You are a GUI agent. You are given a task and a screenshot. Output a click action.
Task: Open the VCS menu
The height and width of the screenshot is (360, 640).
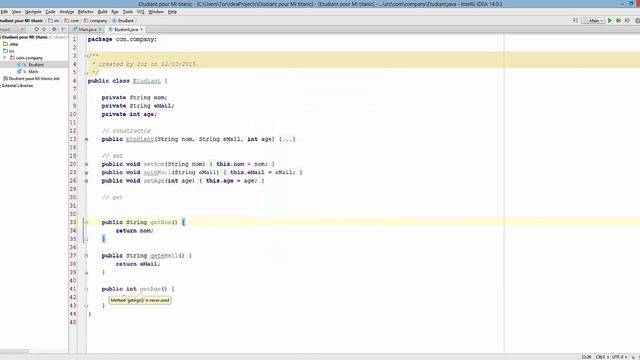[140, 12]
